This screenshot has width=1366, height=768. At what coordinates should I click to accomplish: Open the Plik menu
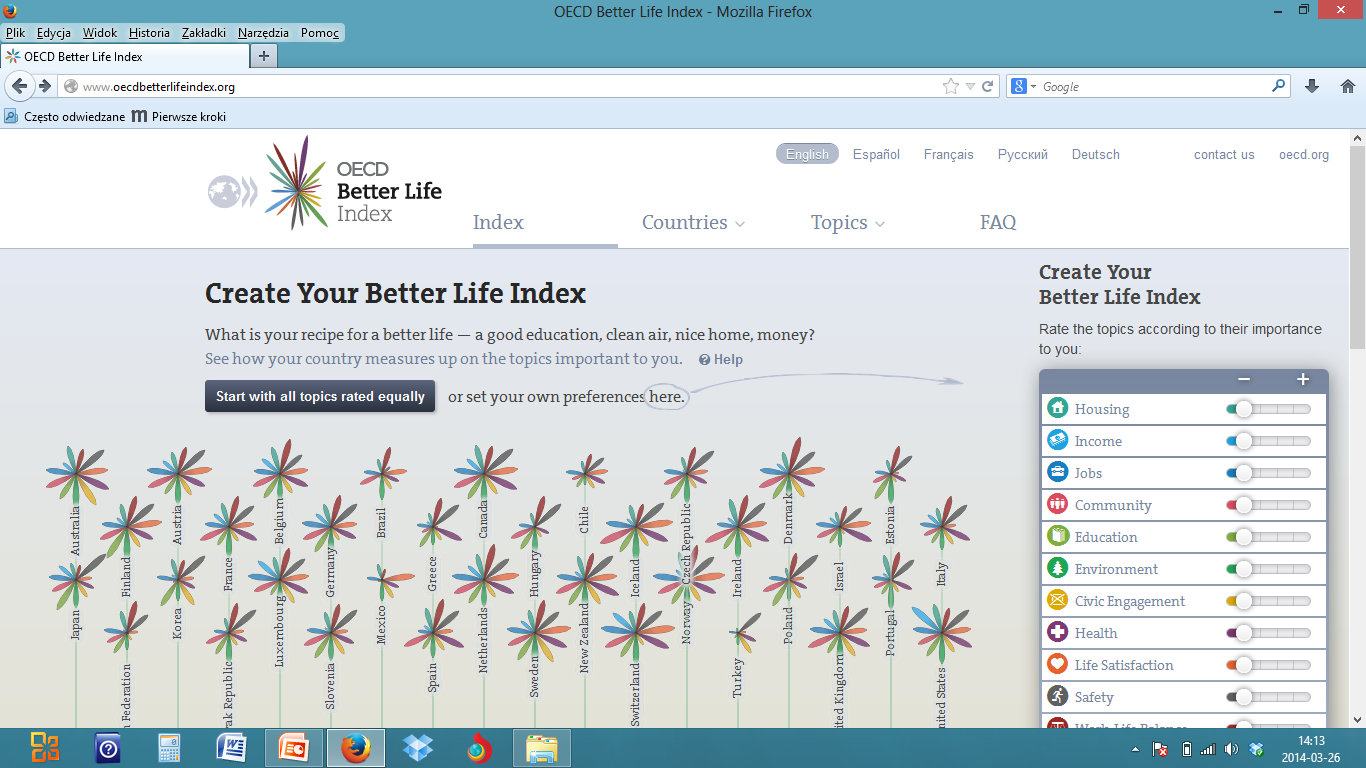pos(15,32)
